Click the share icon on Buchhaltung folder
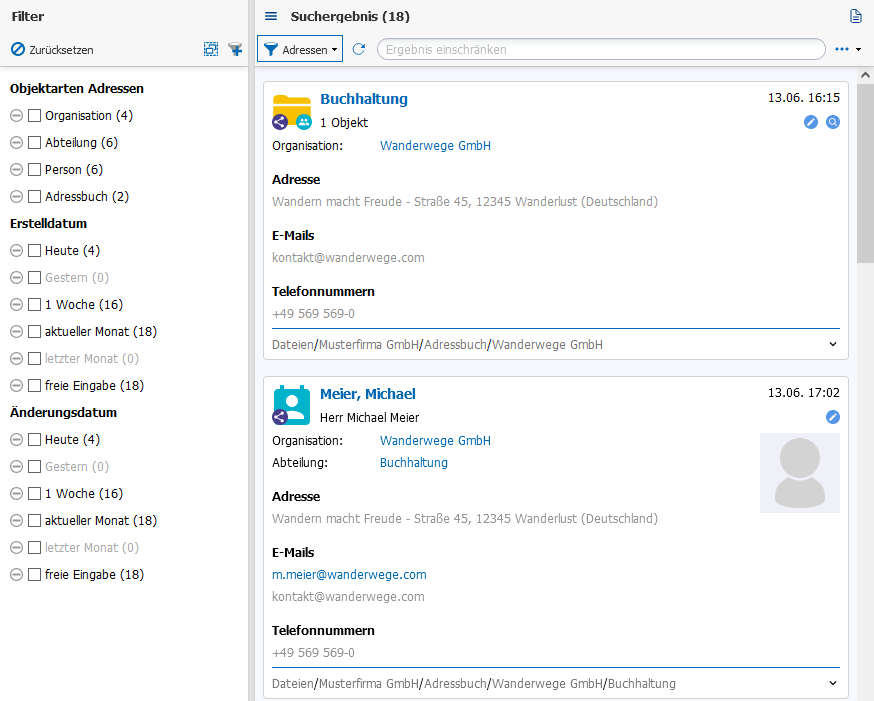 pyautogui.click(x=280, y=122)
